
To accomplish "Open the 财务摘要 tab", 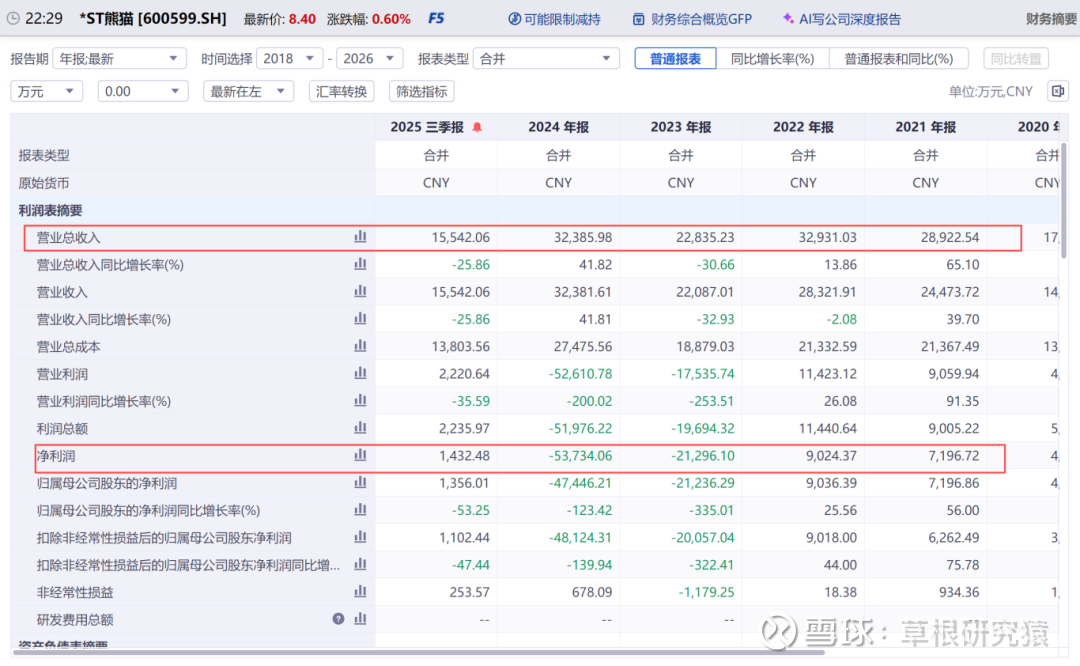I will tap(1051, 19).
